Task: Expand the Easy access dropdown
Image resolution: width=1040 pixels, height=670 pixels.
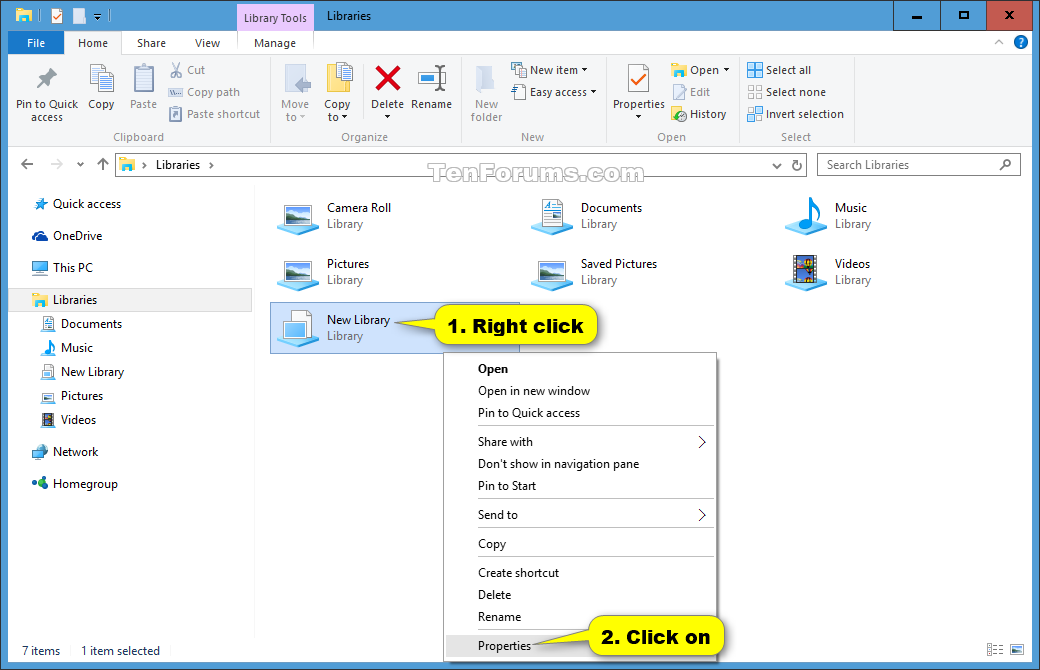Action: [x=555, y=91]
